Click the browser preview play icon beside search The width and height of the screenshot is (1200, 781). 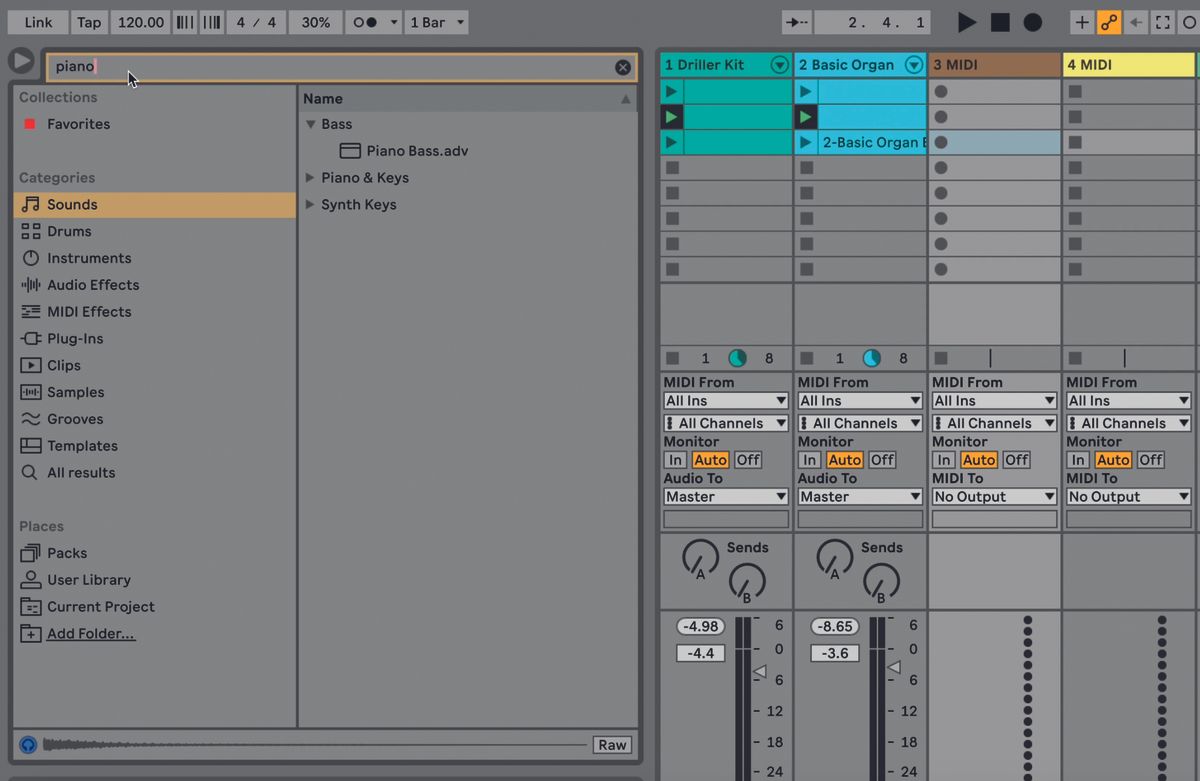(x=21, y=60)
